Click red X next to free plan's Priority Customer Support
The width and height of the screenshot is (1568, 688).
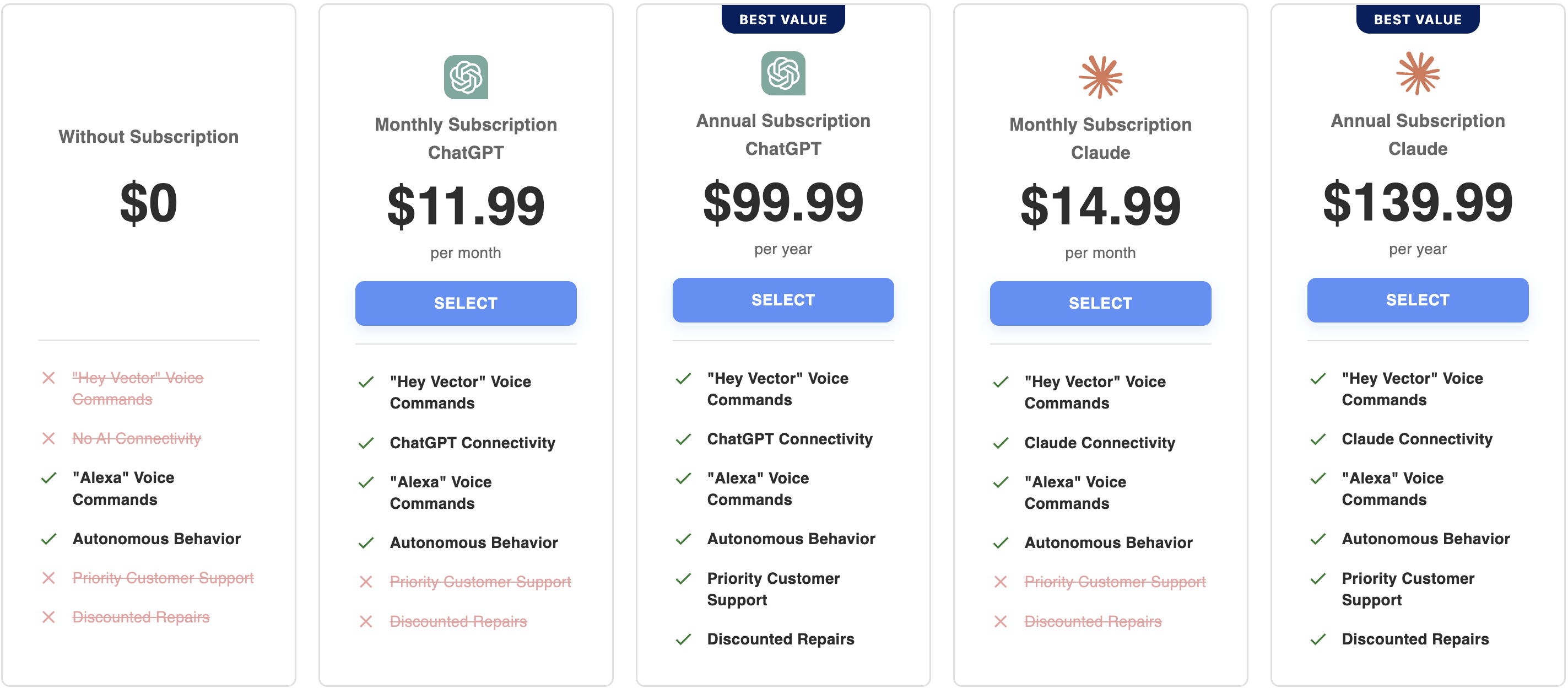pyautogui.click(x=48, y=578)
